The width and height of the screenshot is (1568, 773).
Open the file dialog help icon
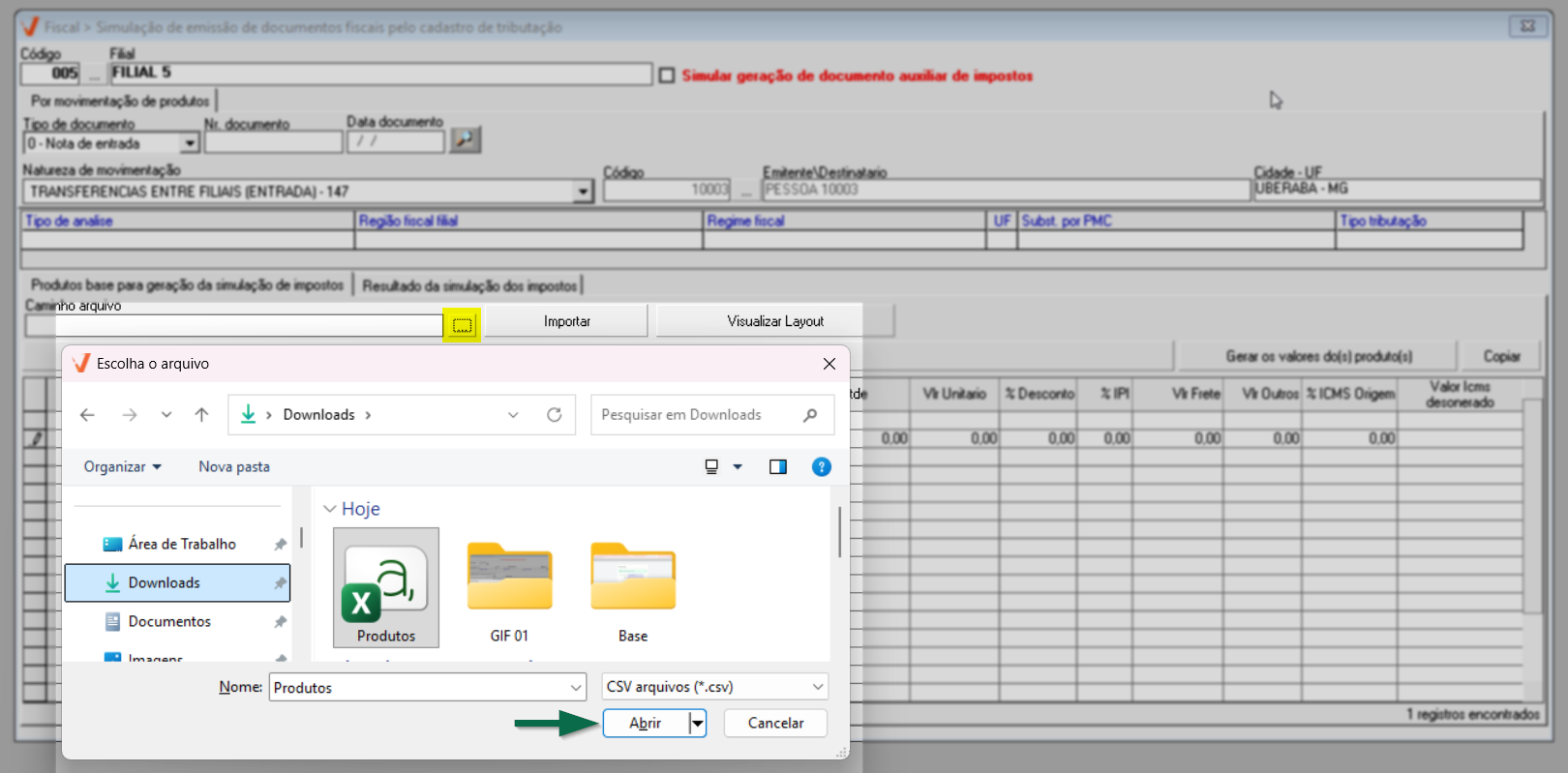(x=821, y=467)
